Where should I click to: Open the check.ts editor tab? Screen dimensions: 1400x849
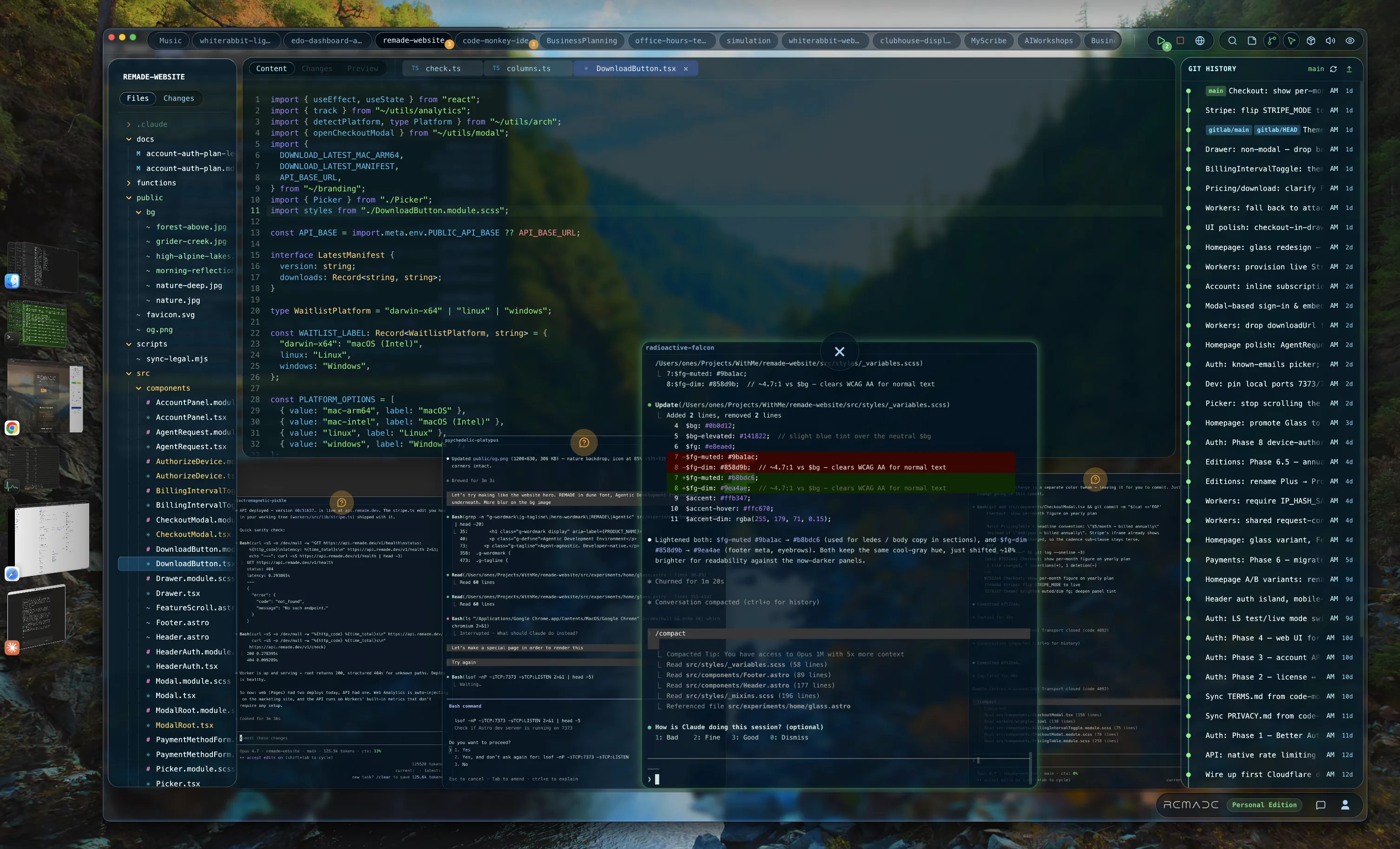click(x=443, y=69)
